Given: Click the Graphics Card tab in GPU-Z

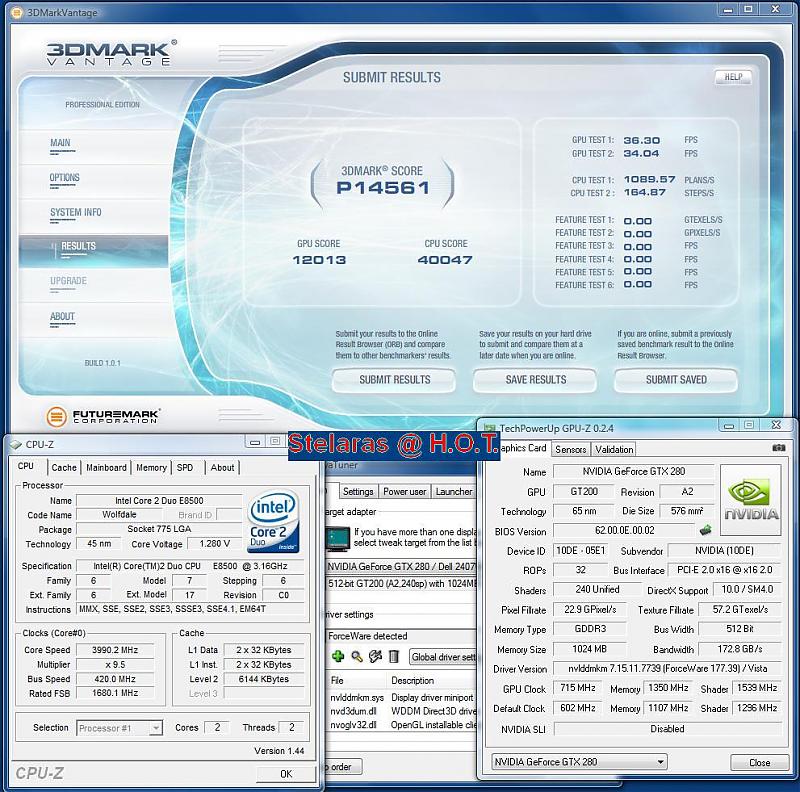Looking at the screenshot, I should [520, 448].
